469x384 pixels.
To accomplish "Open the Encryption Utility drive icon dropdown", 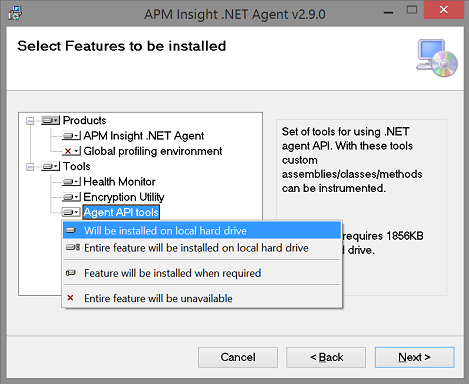I will point(71,197).
